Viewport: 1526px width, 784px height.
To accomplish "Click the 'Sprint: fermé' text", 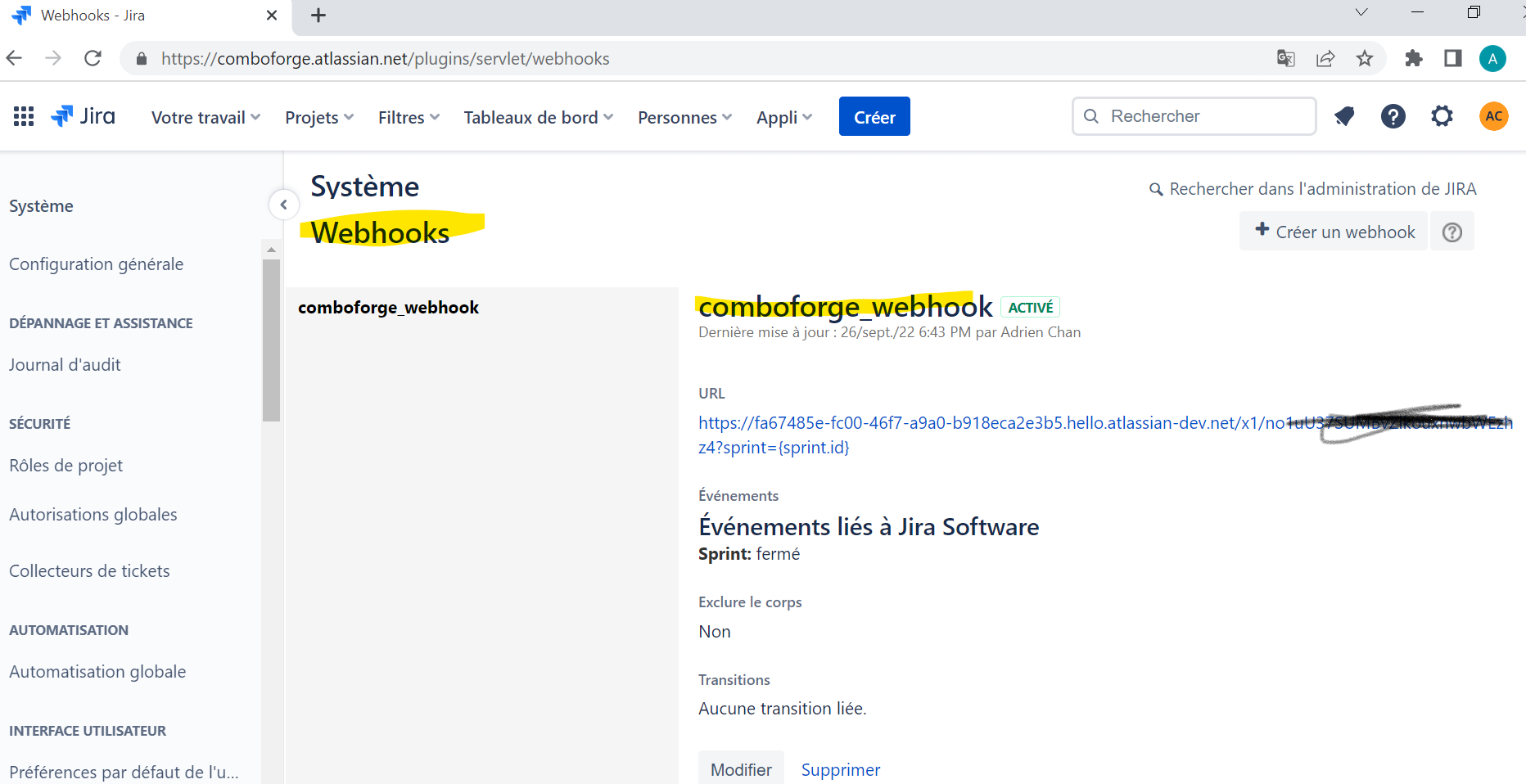I will [x=749, y=554].
